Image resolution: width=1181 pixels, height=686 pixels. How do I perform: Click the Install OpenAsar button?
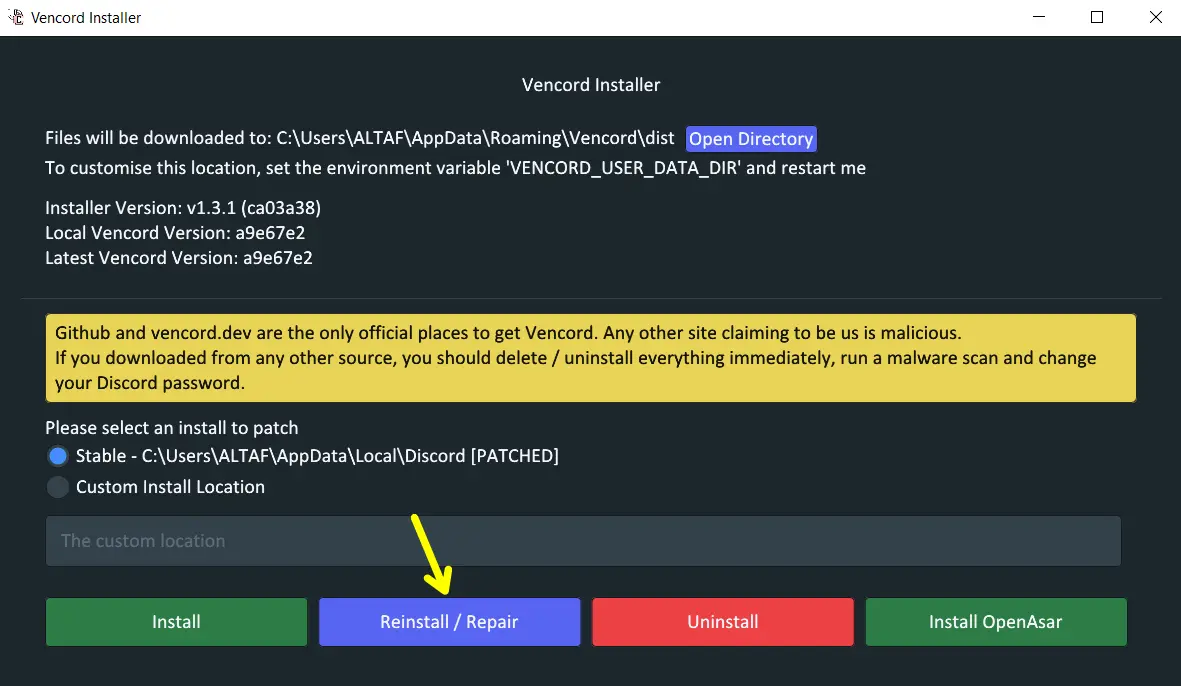click(x=996, y=622)
